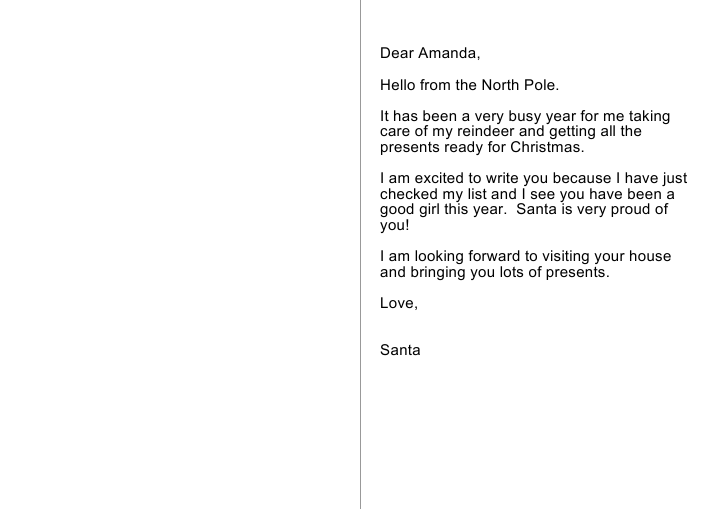Click the standalone 'you!' line
The image size is (721, 509).
[395, 225]
